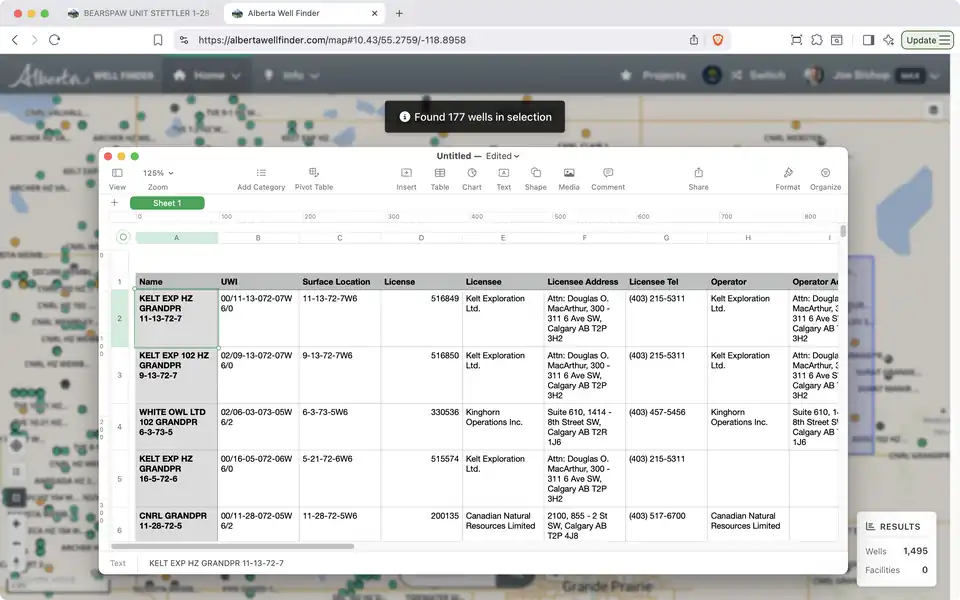This screenshot has width=960, height=600.
Task: Select UWI cell 00/16-05-072-06W6/0
Action: point(258,478)
